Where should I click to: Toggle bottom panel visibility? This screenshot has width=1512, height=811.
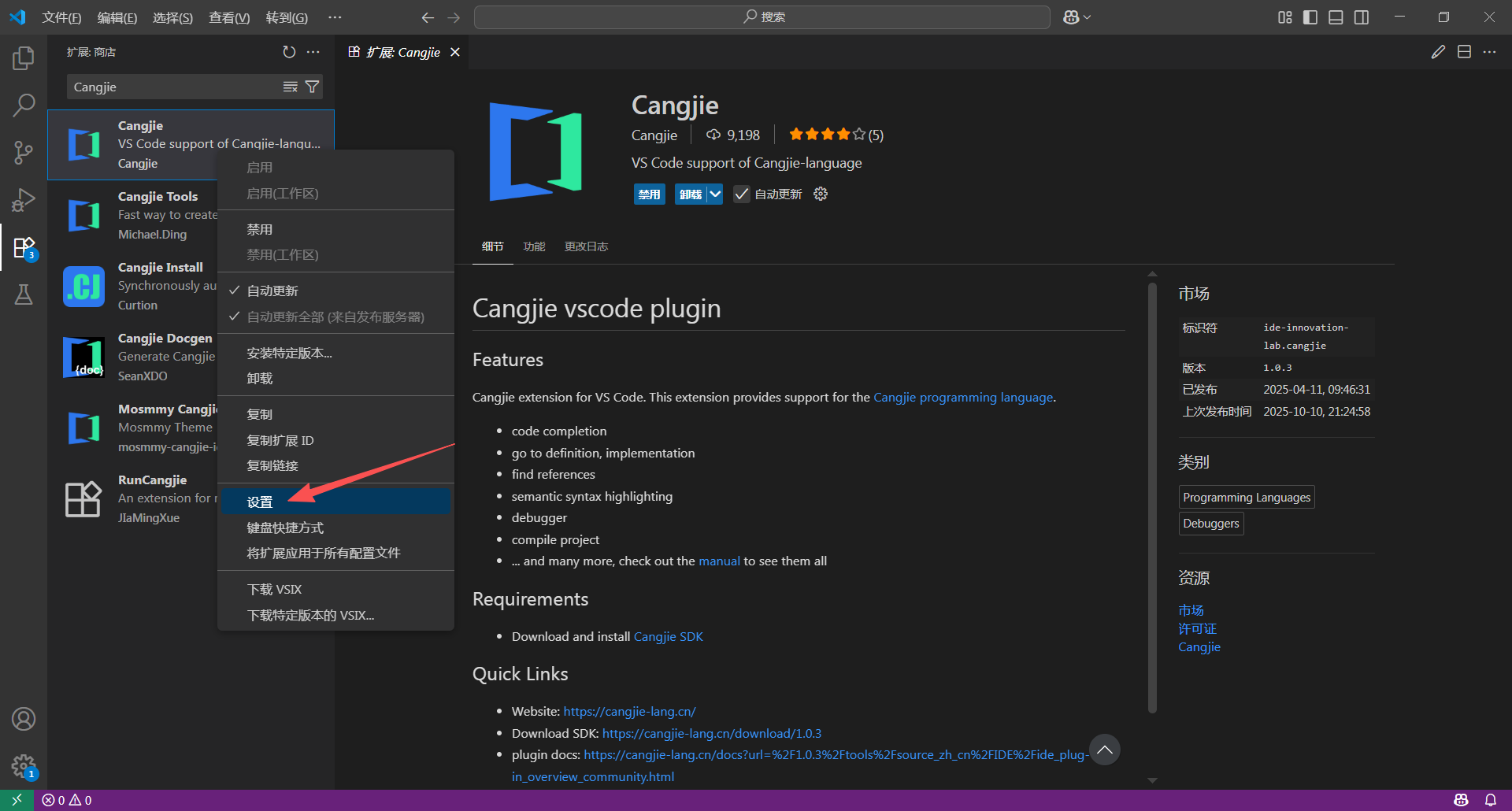pyautogui.click(x=1336, y=17)
